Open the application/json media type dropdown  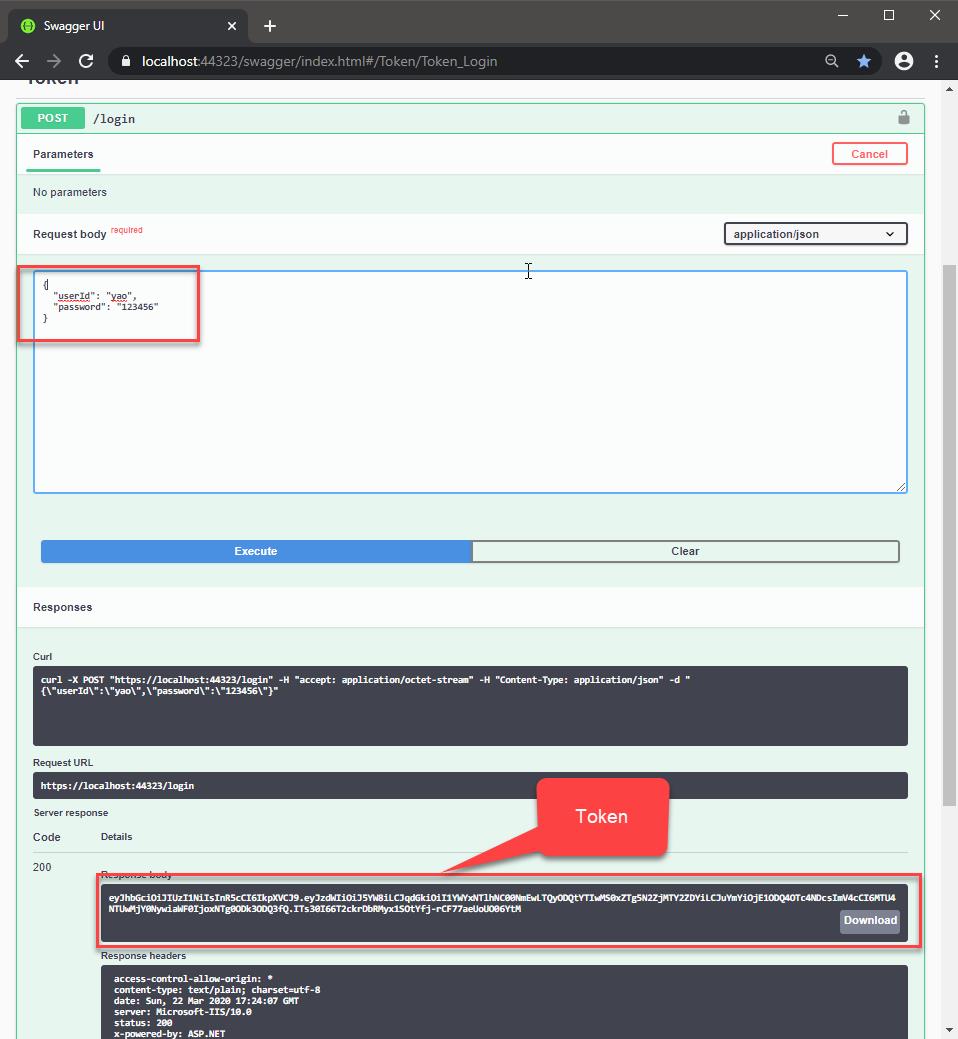(813, 233)
